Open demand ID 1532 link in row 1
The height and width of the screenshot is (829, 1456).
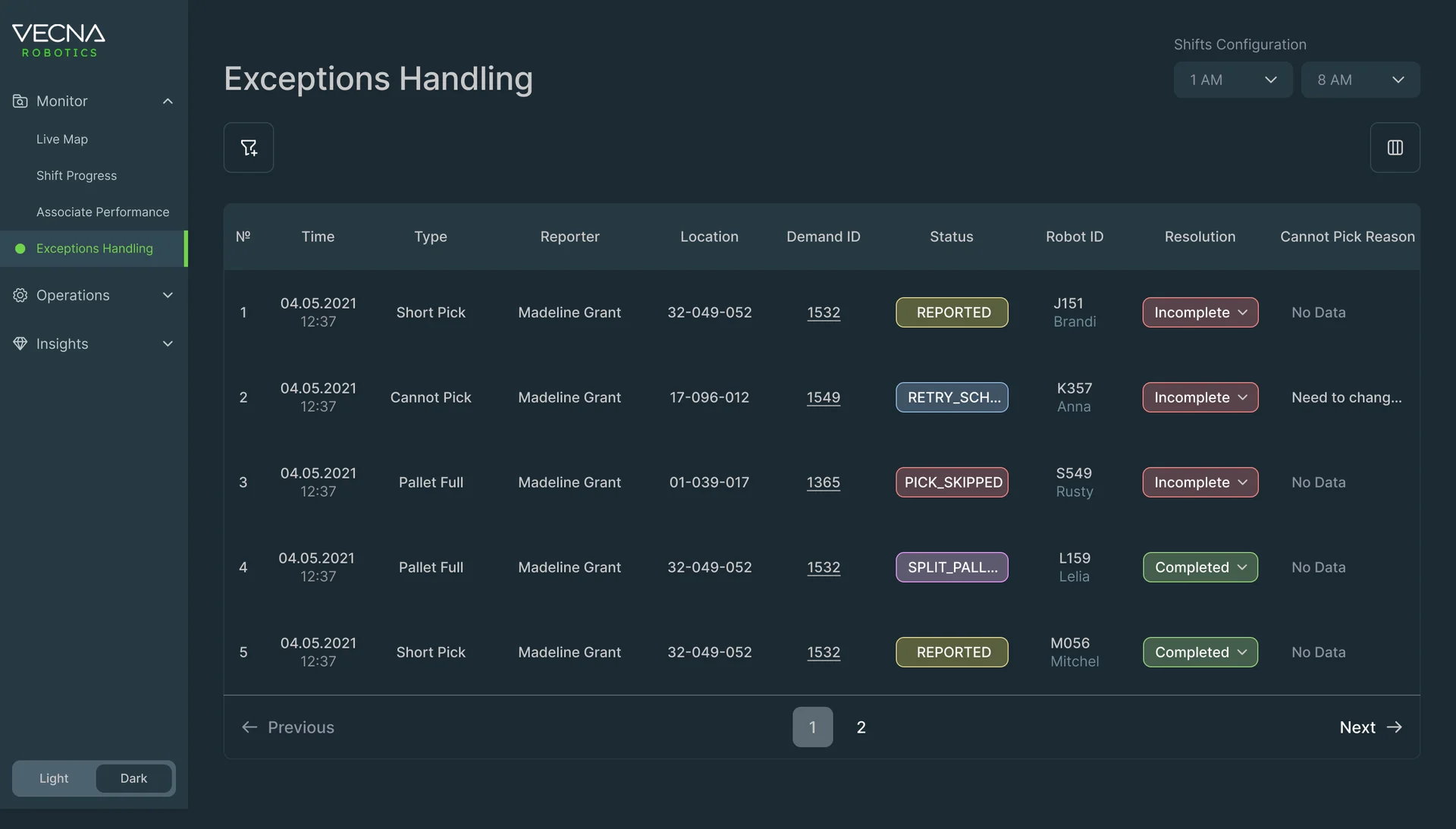tap(823, 312)
